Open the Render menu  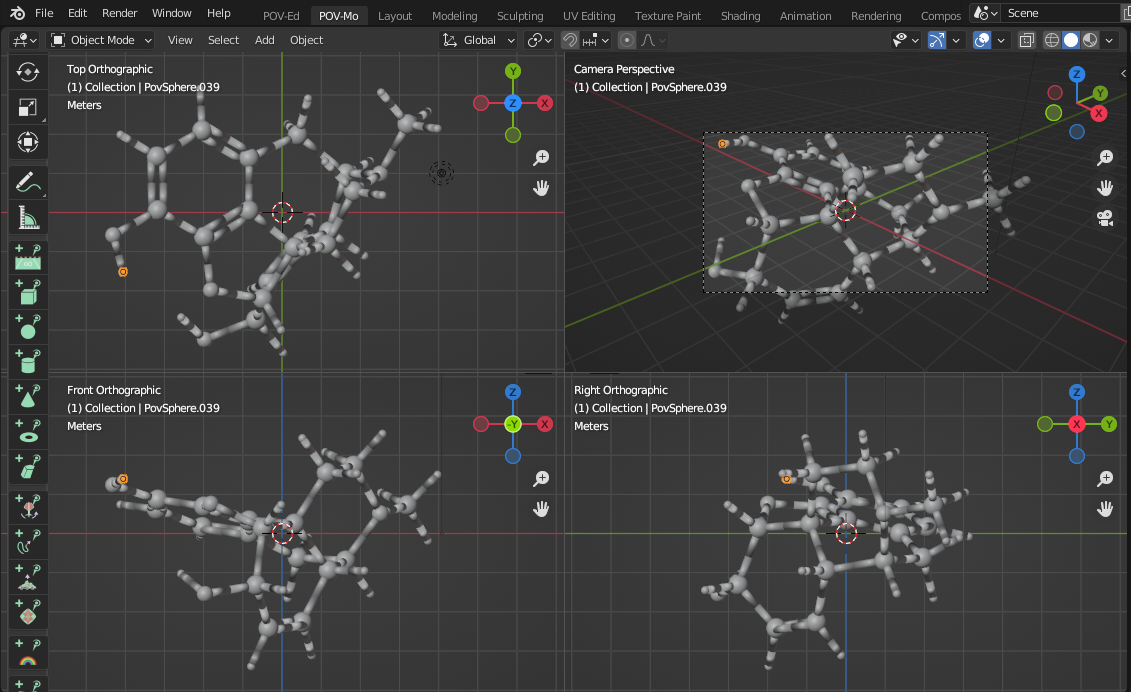(119, 13)
